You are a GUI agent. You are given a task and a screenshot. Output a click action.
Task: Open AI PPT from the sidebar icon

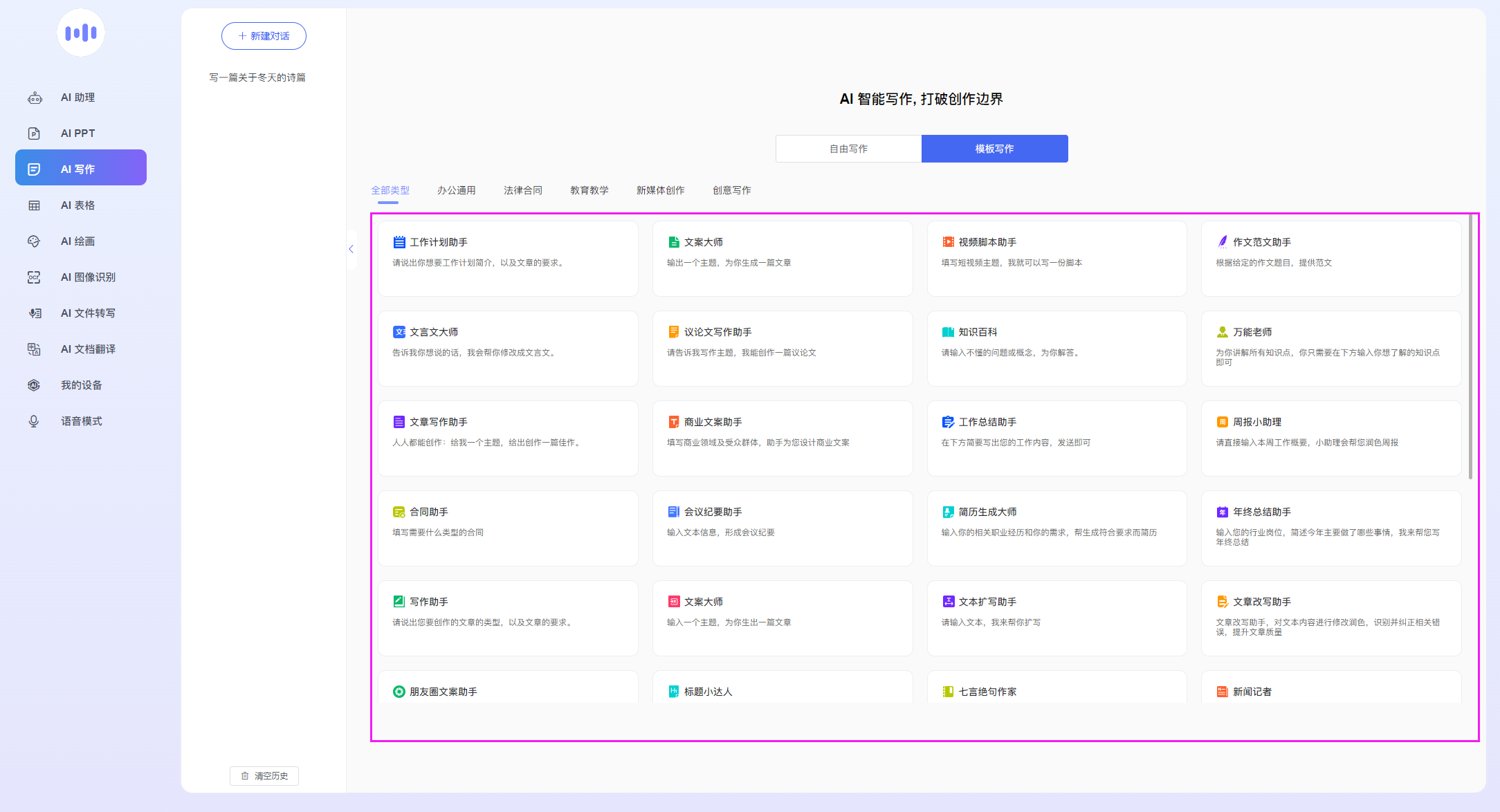click(x=34, y=133)
